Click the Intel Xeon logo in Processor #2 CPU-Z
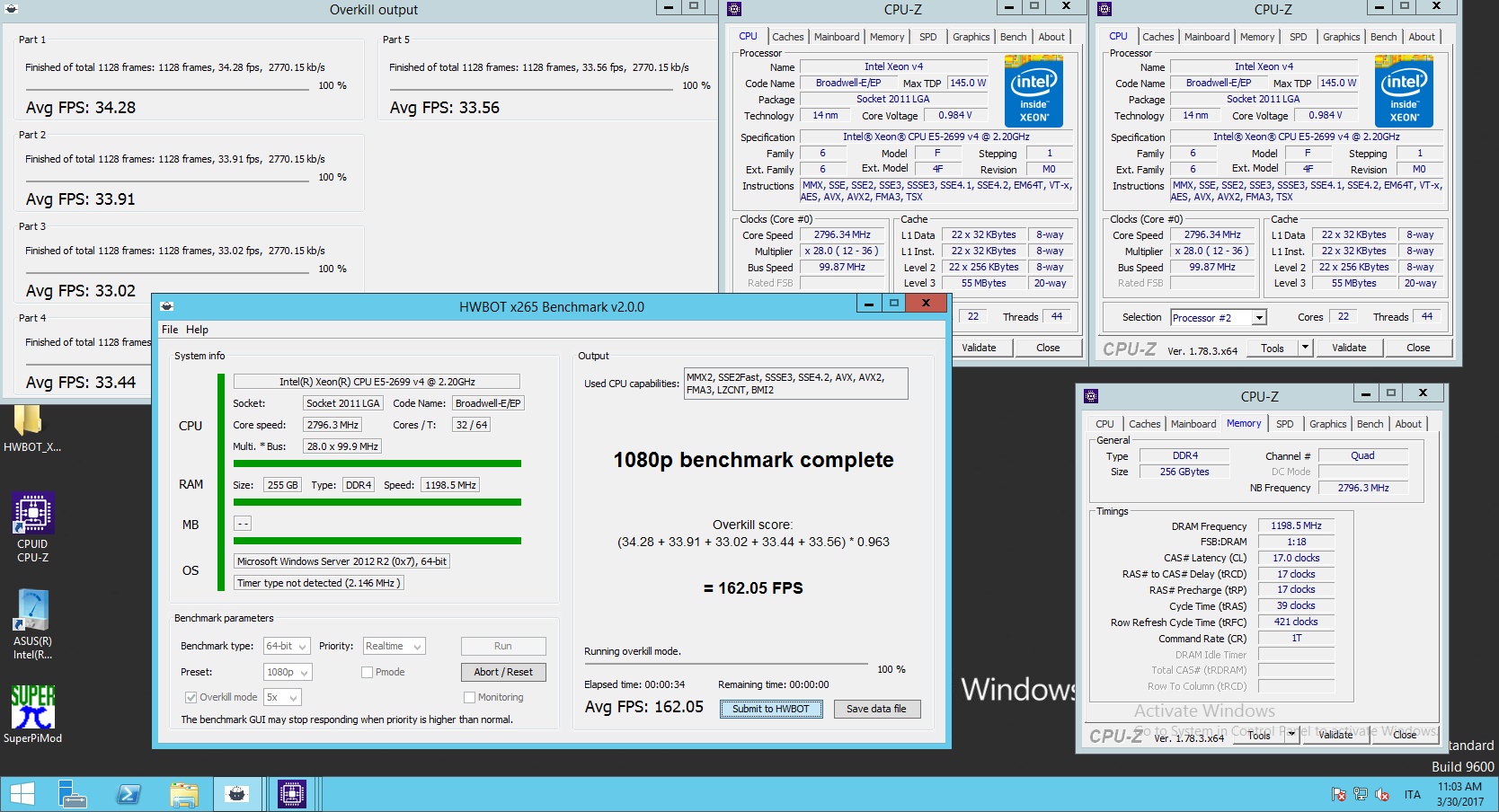 tap(1404, 92)
